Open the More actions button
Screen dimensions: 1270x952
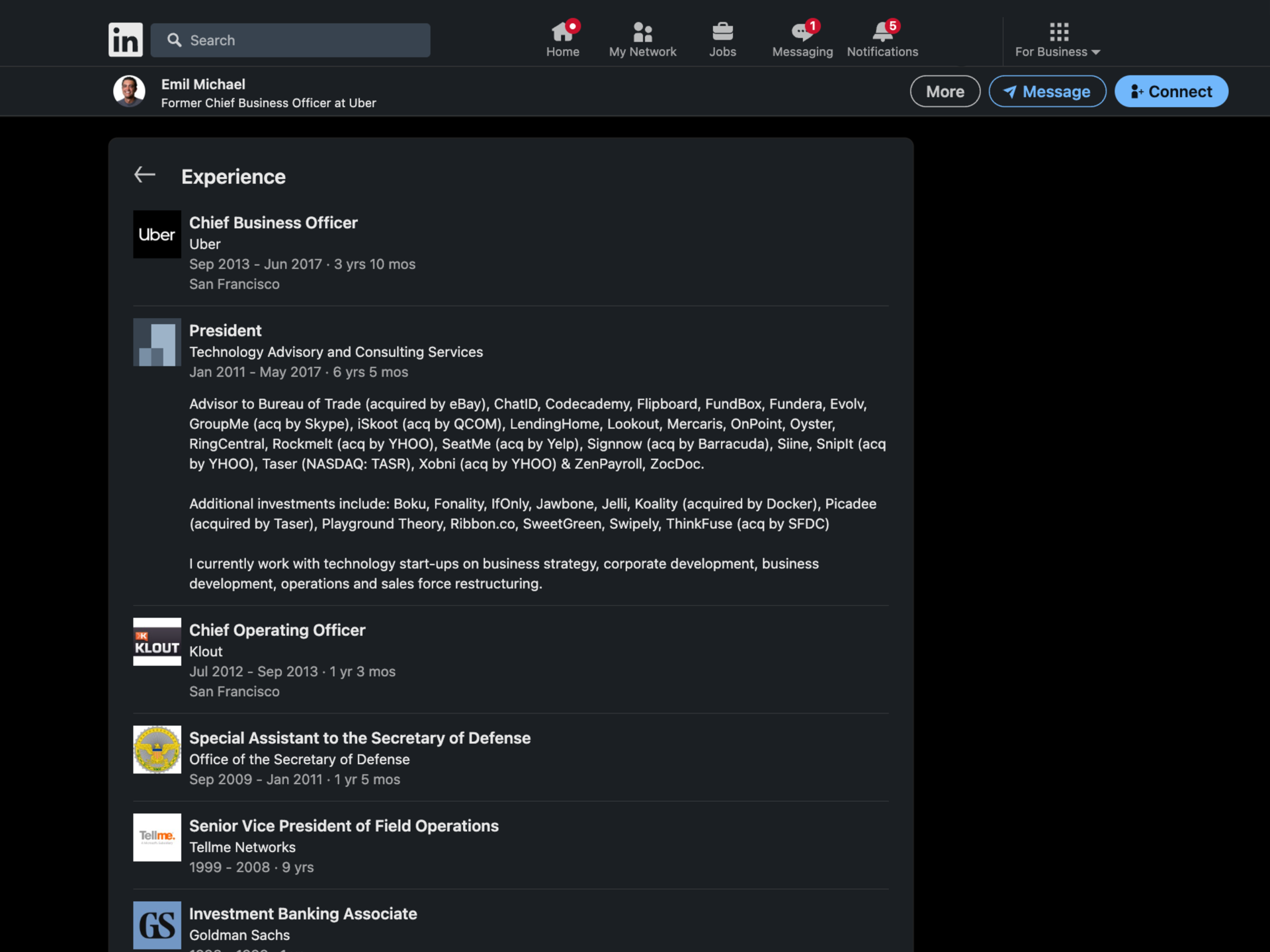(x=945, y=91)
